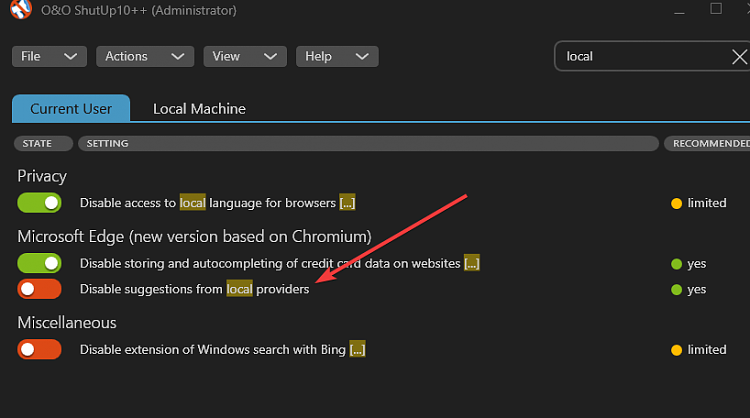Click yes label in credit card row
This screenshot has width=750, height=418.
696,264
